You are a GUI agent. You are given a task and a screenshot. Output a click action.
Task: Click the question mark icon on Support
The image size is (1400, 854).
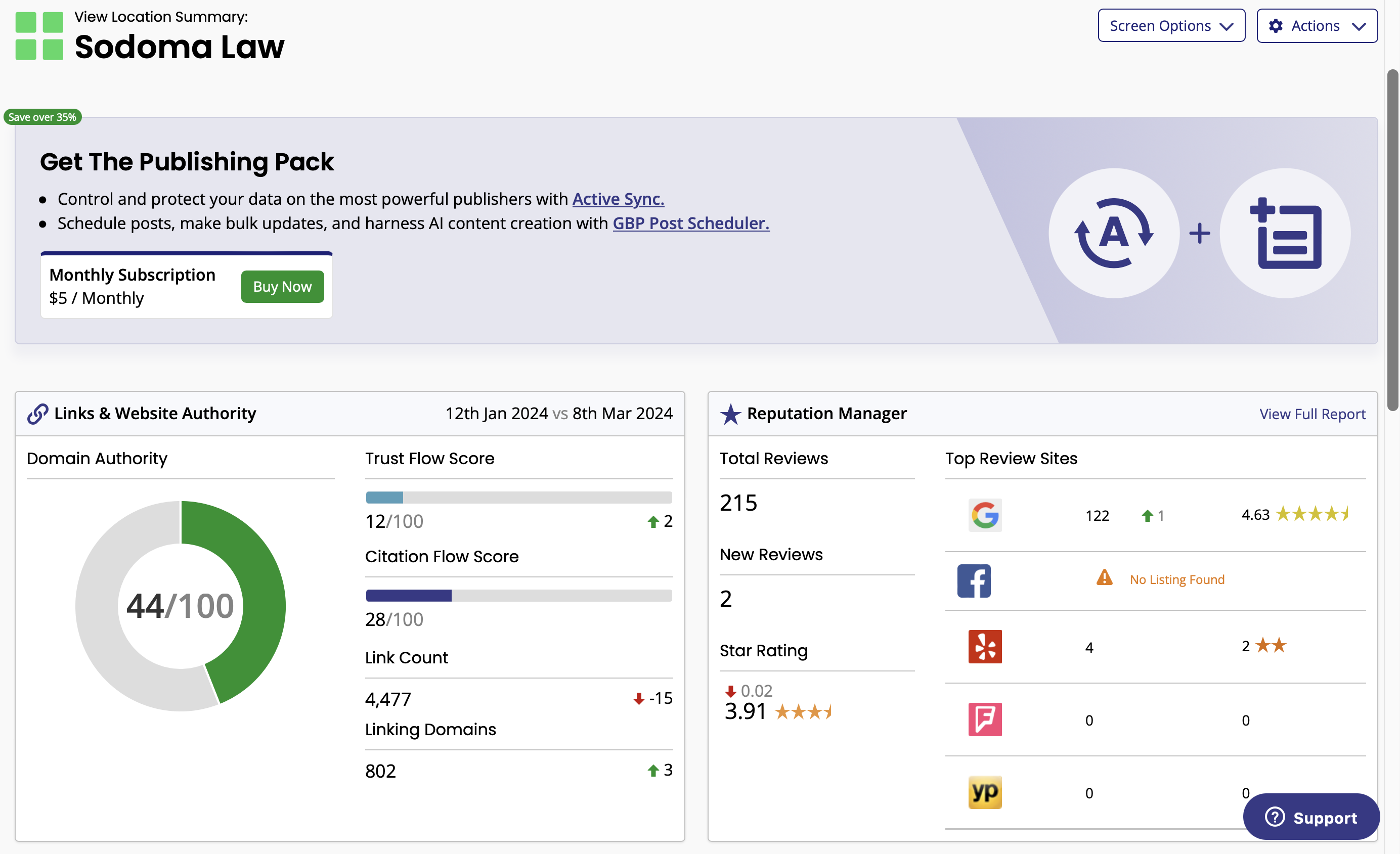1275,817
